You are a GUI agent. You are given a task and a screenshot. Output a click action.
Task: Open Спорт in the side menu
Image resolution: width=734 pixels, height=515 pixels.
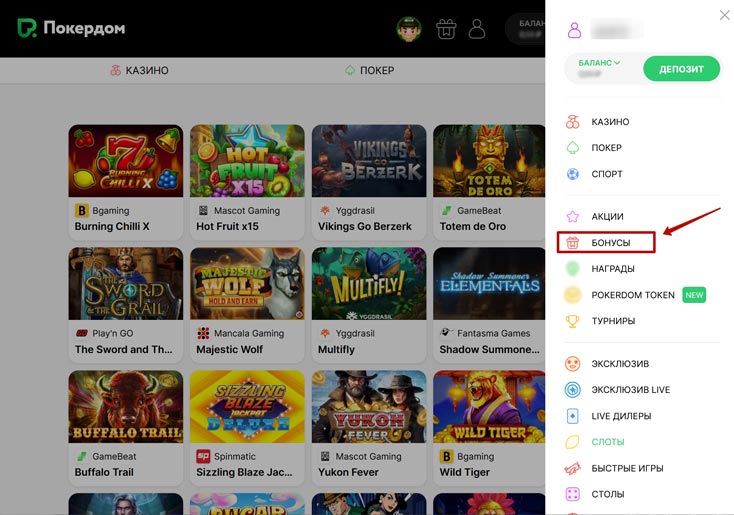point(606,174)
